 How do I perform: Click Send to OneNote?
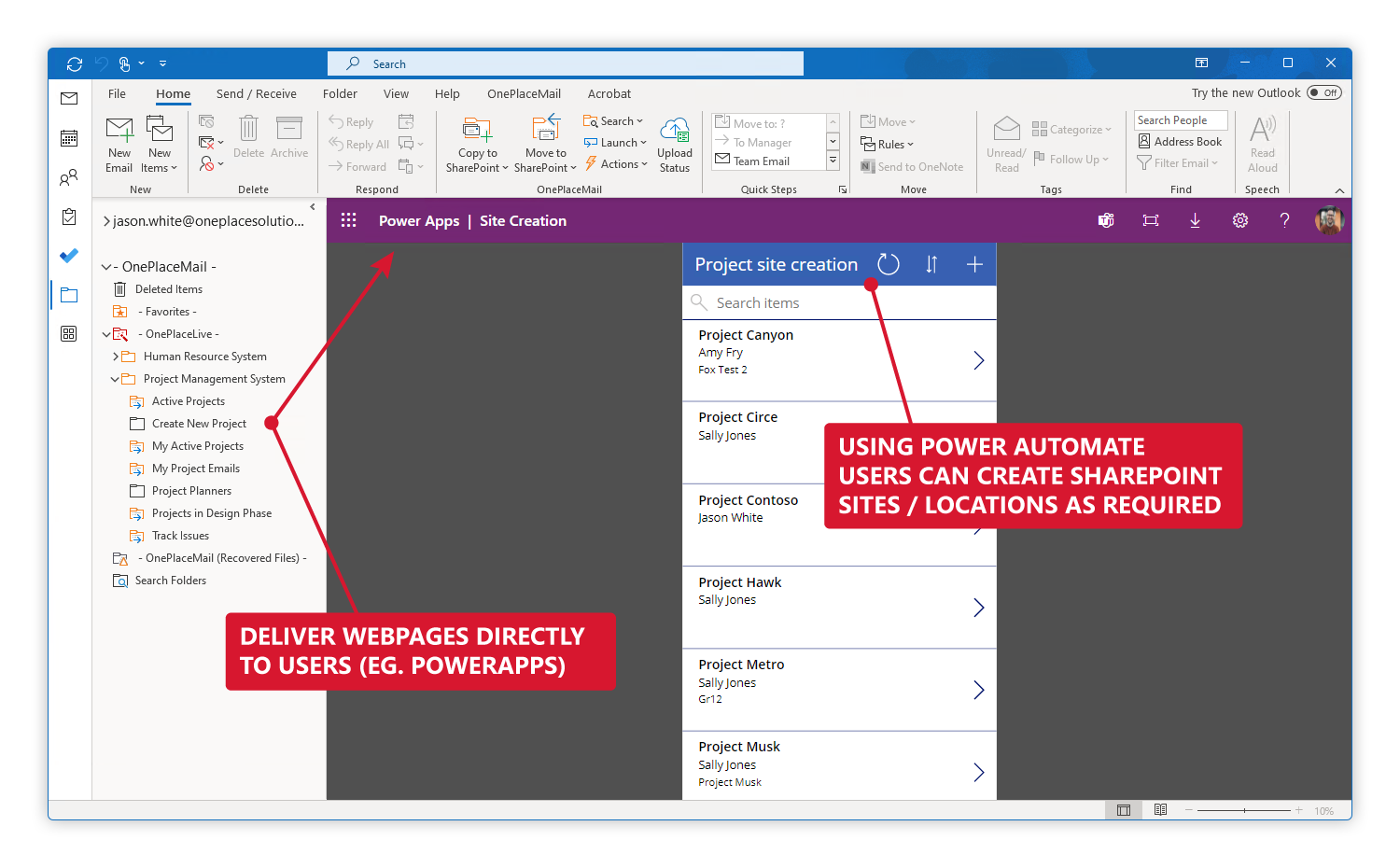click(912, 167)
